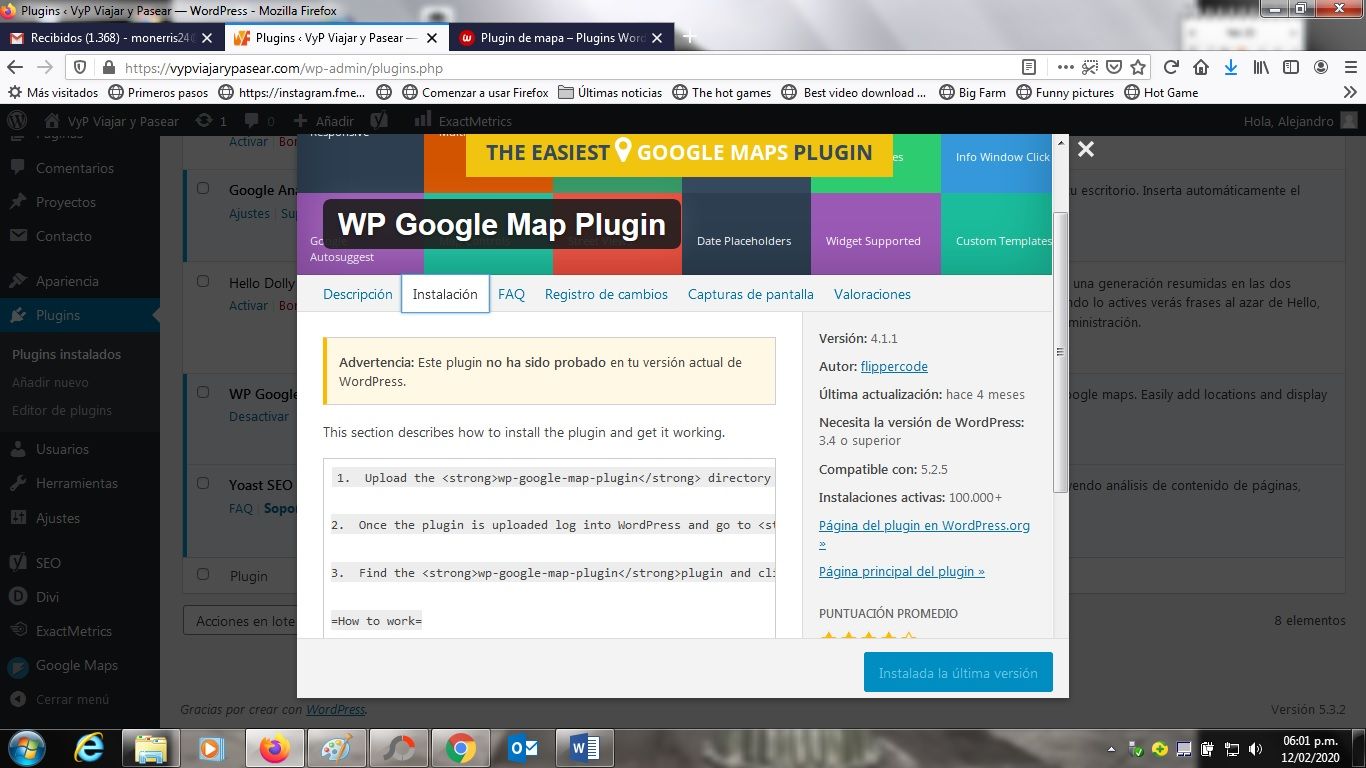Tick the WP Google plugin row checkbox
The height and width of the screenshot is (768, 1366).
203,392
